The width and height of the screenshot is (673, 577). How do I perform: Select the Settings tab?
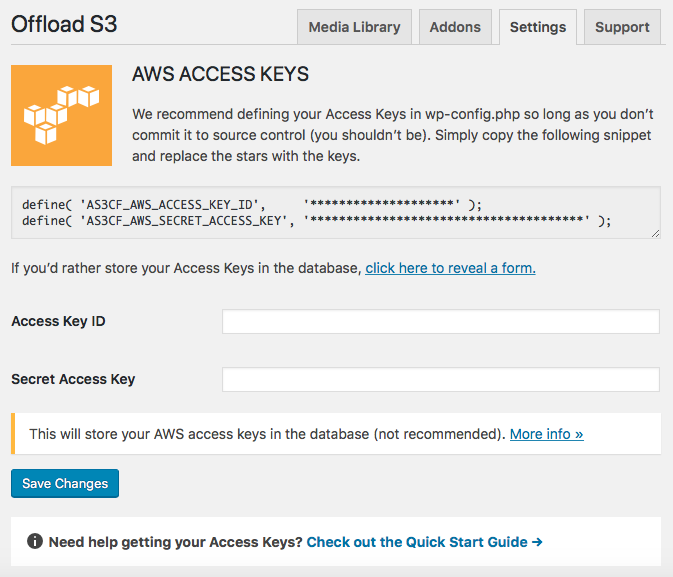point(538,27)
